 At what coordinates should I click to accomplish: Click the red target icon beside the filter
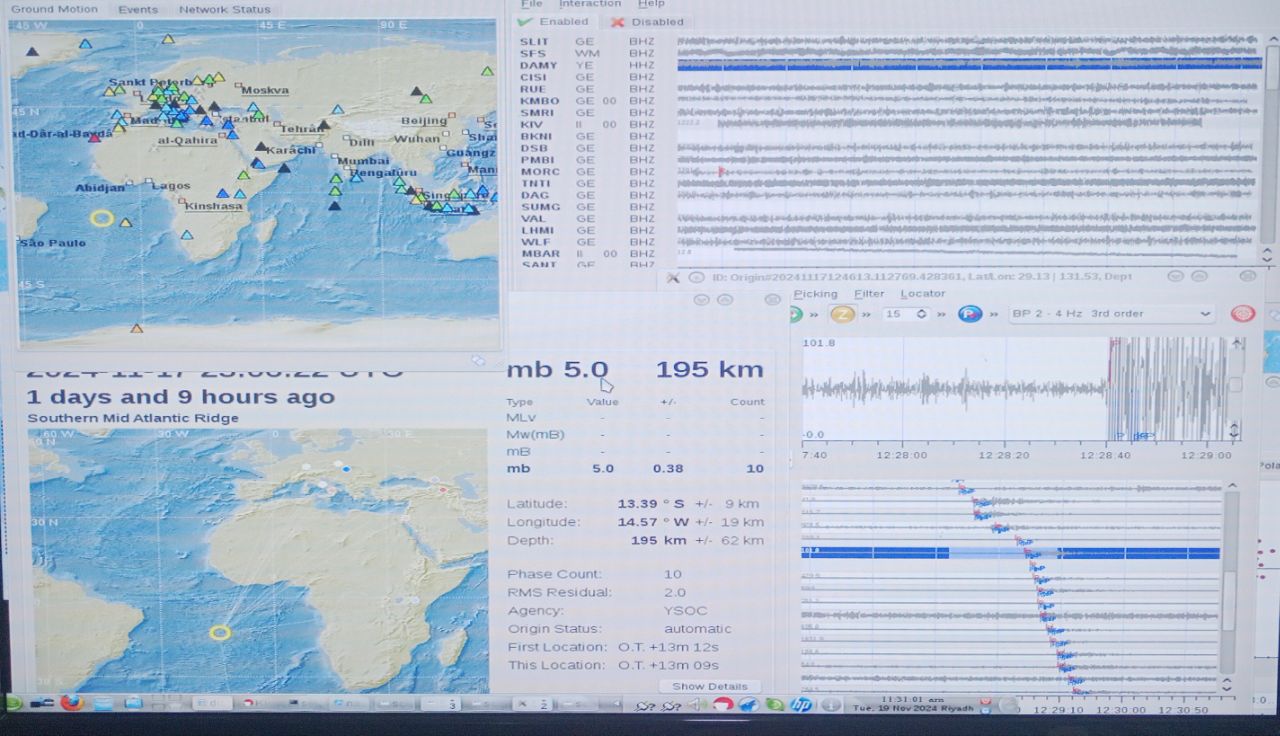point(1242,314)
